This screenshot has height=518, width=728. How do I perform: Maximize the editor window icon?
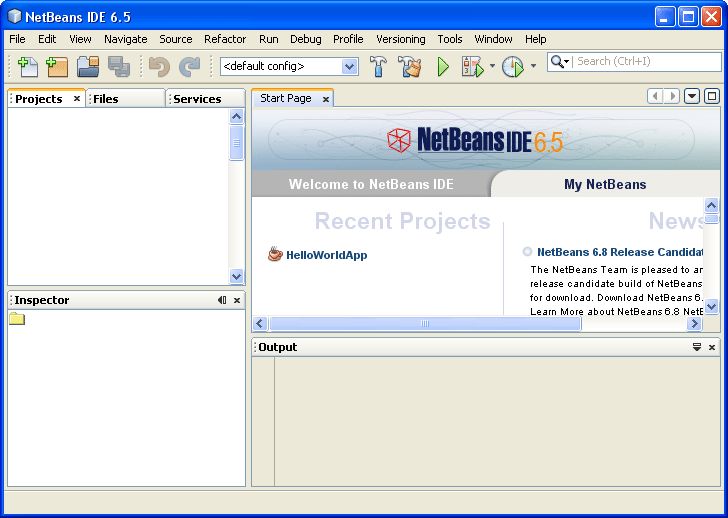click(x=712, y=96)
